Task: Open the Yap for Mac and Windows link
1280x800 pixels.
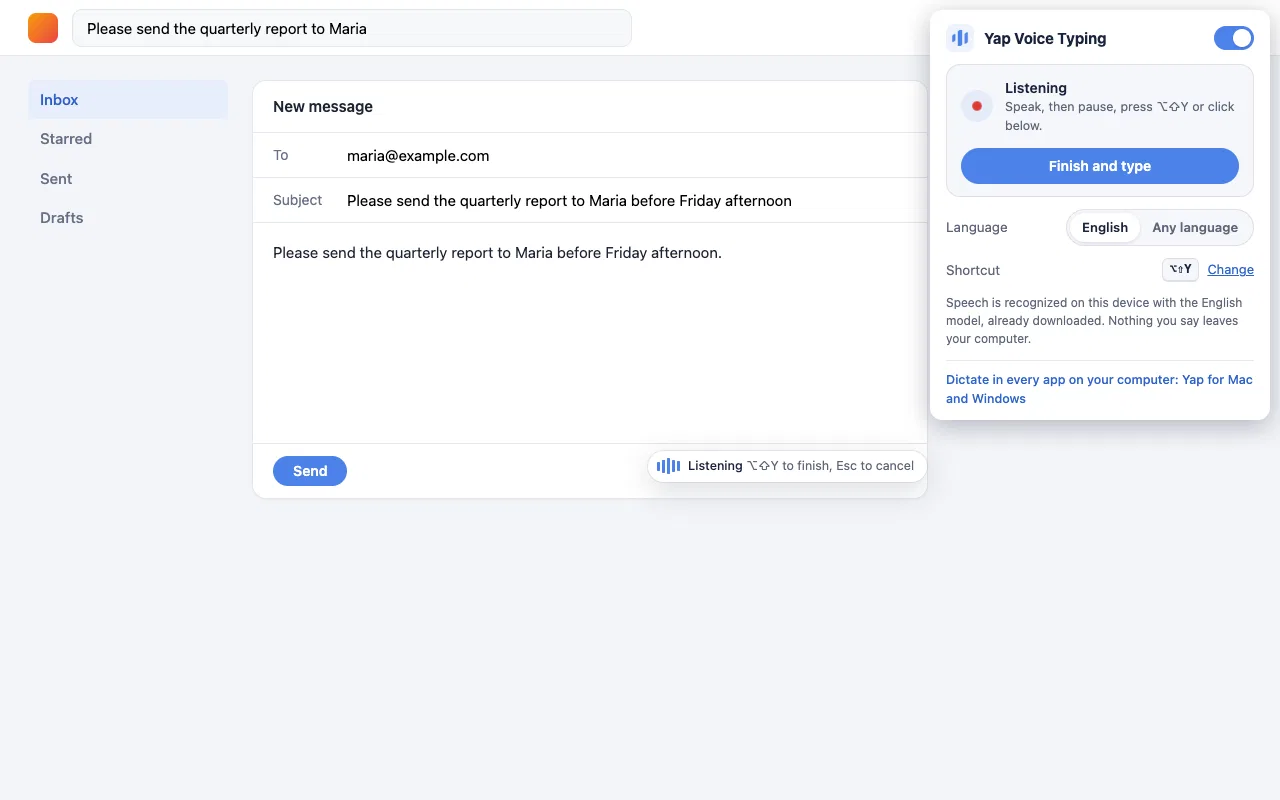Action: 1099,389
